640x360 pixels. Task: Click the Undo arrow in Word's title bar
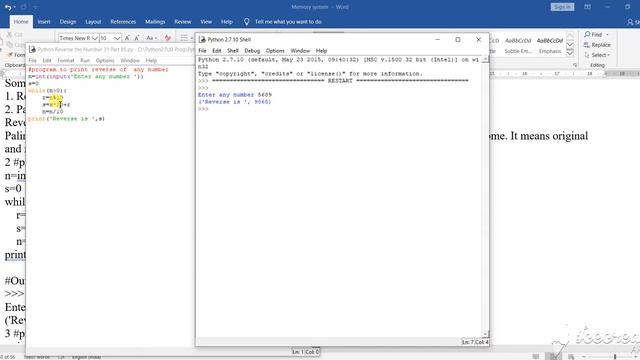[x=8, y=7]
